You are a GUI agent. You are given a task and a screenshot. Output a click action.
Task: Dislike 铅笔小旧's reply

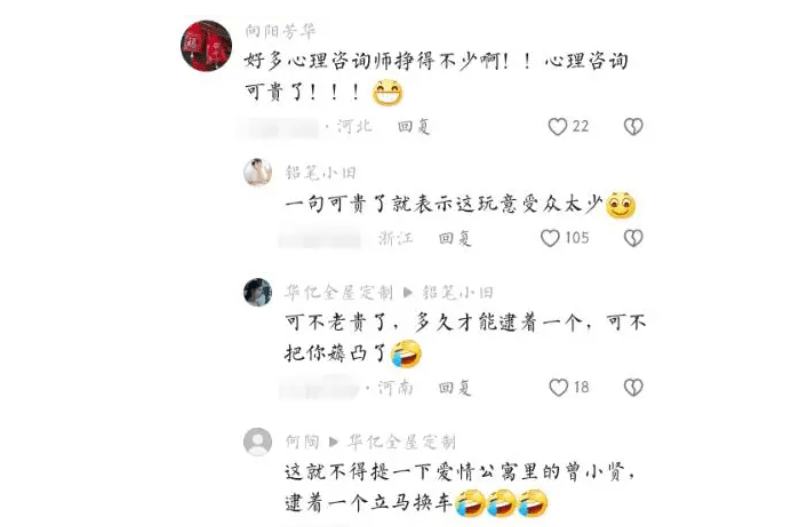tap(633, 238)
